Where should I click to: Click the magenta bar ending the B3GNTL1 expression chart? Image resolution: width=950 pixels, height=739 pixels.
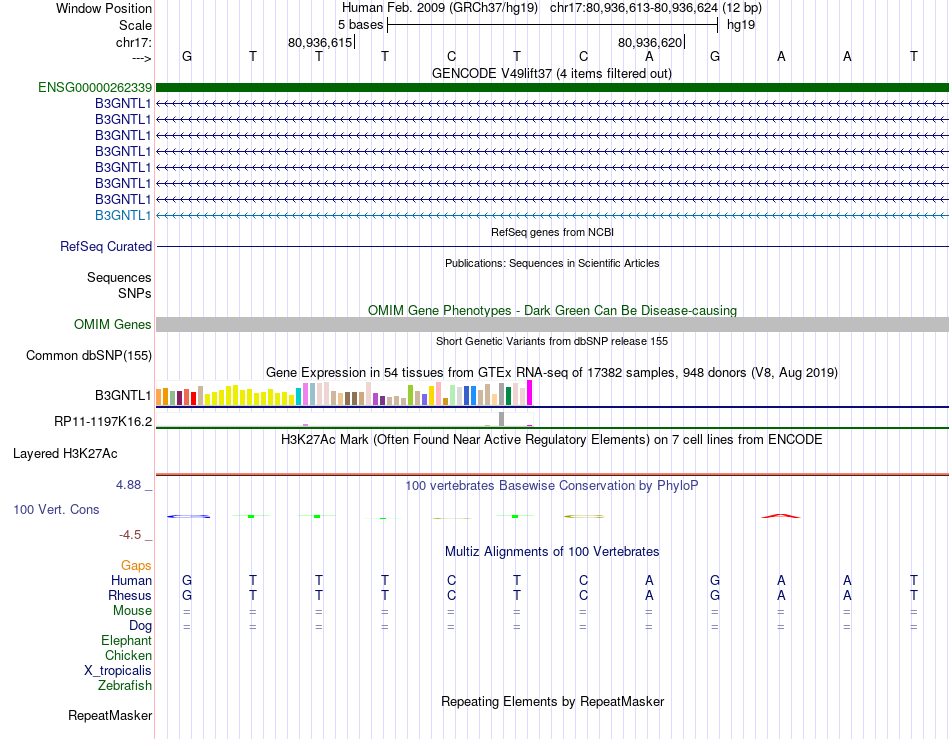(530, 393)
